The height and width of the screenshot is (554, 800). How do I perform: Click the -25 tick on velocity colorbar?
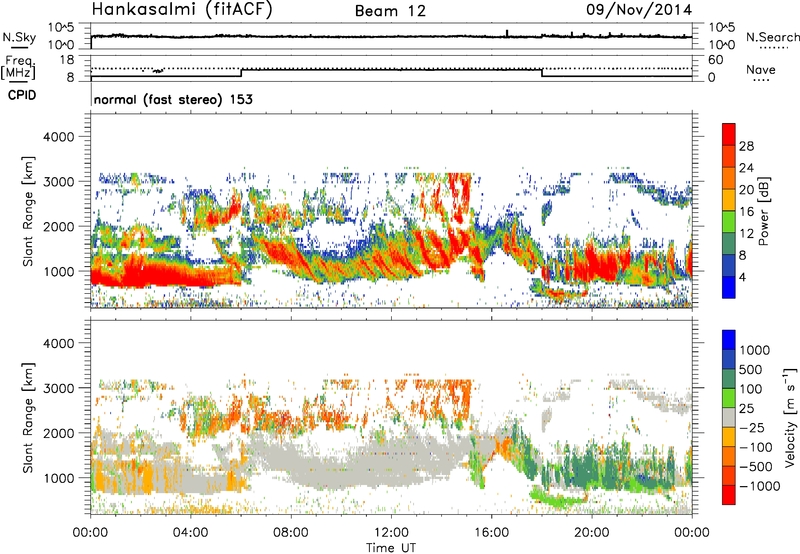(x=754, y=427)
